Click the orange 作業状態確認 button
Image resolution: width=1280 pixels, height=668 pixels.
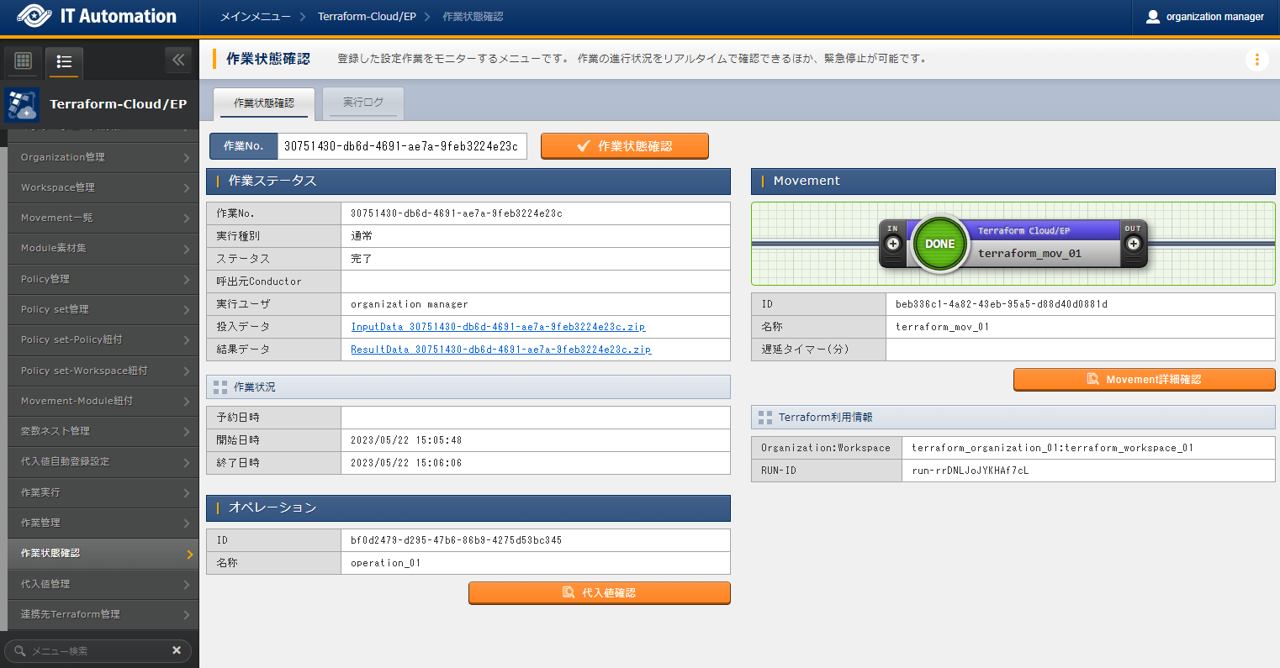624,146
